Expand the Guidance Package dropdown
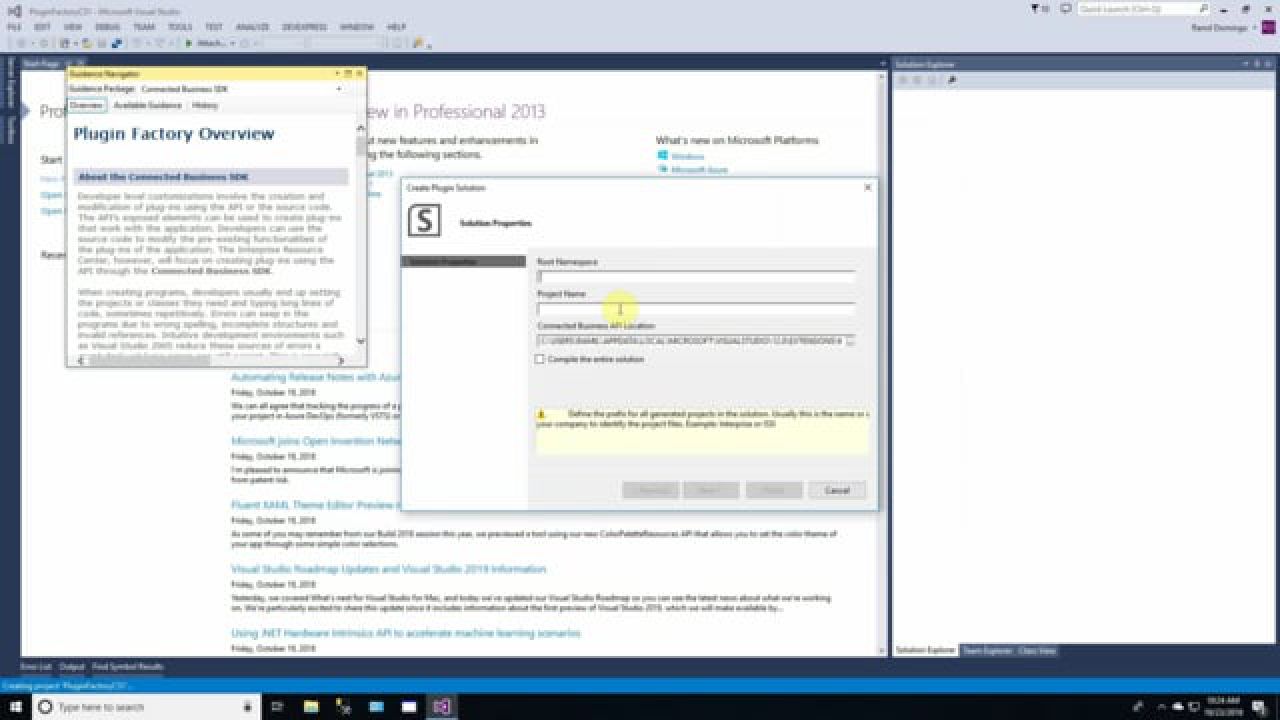Screen dimensions: 1280x720 click(x=338, y=89)
